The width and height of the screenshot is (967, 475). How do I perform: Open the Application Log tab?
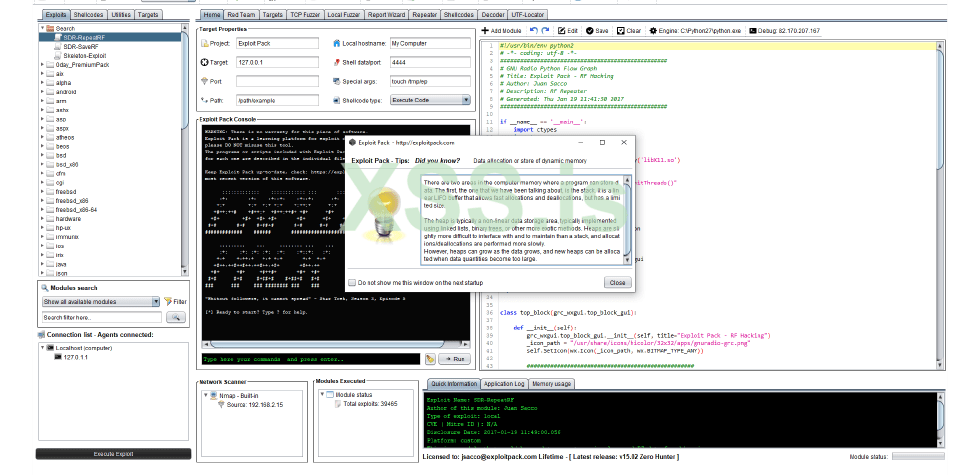coord(505,384)
